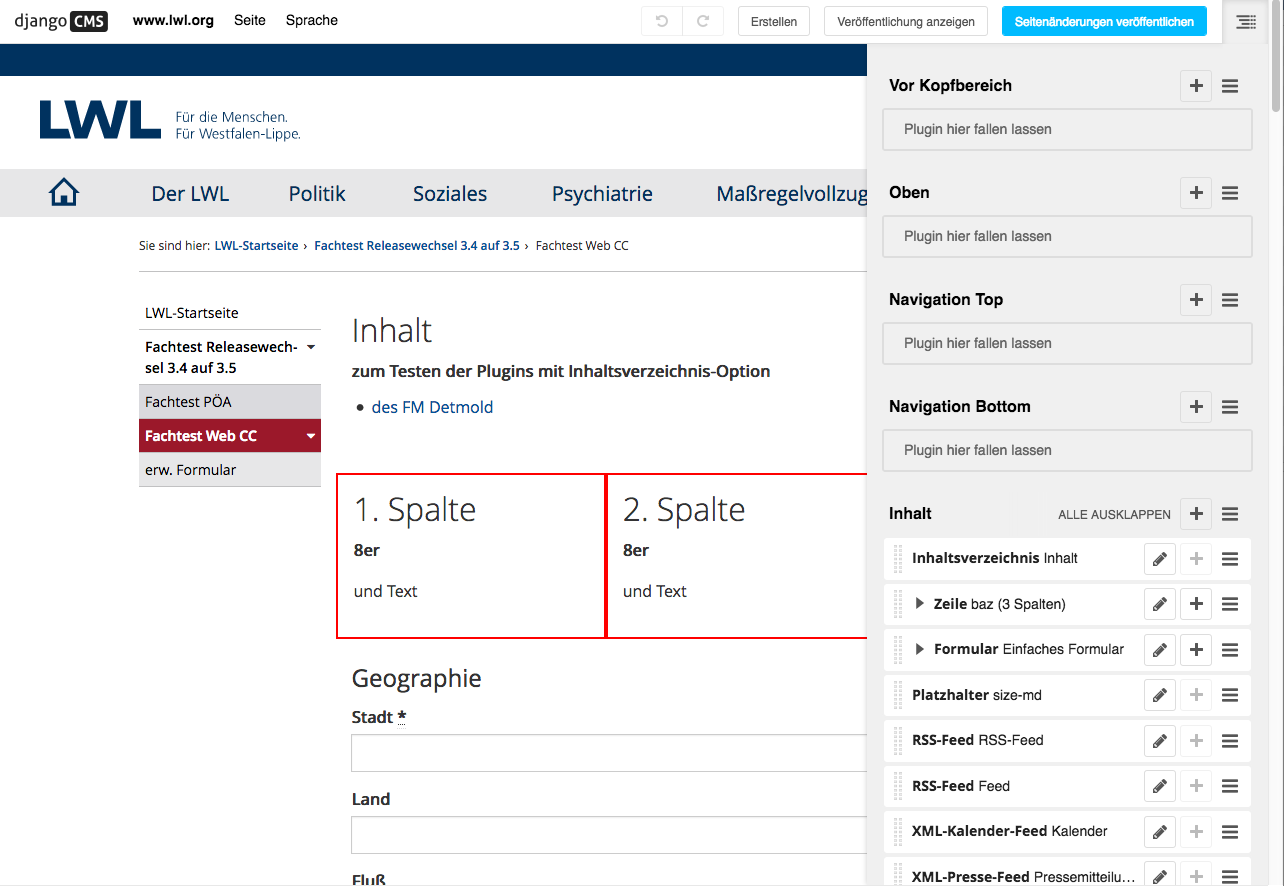Open menu for Inhaltsverzeichnis plugin
1284x886 pixels.
tap(1230, 559)
